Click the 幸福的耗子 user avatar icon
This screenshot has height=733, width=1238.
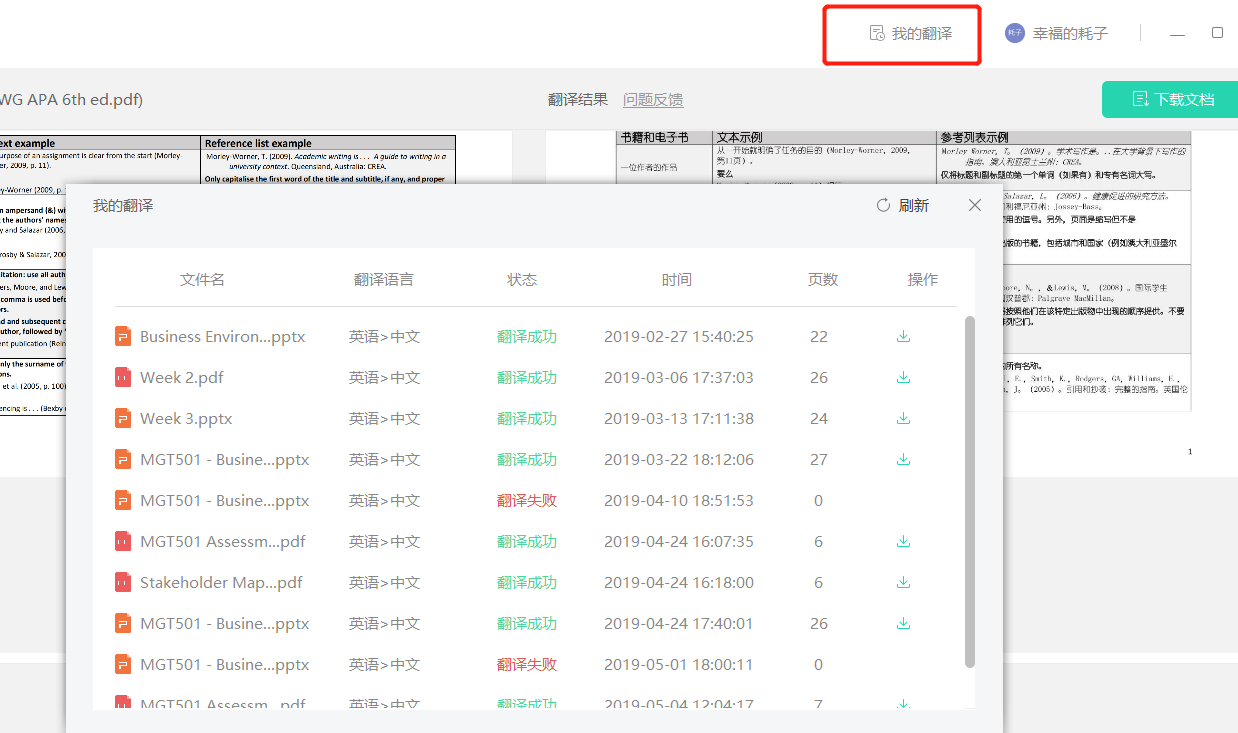pyautogui.click(x=1014, y=32)
